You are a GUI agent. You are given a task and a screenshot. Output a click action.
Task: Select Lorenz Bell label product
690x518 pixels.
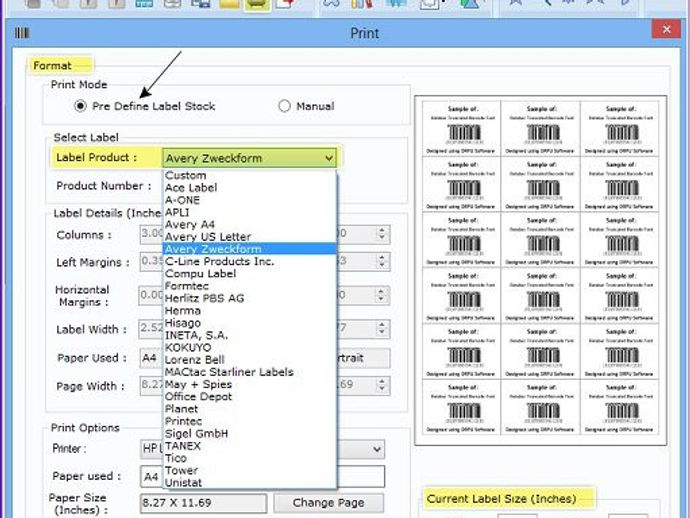coord(250,360)
